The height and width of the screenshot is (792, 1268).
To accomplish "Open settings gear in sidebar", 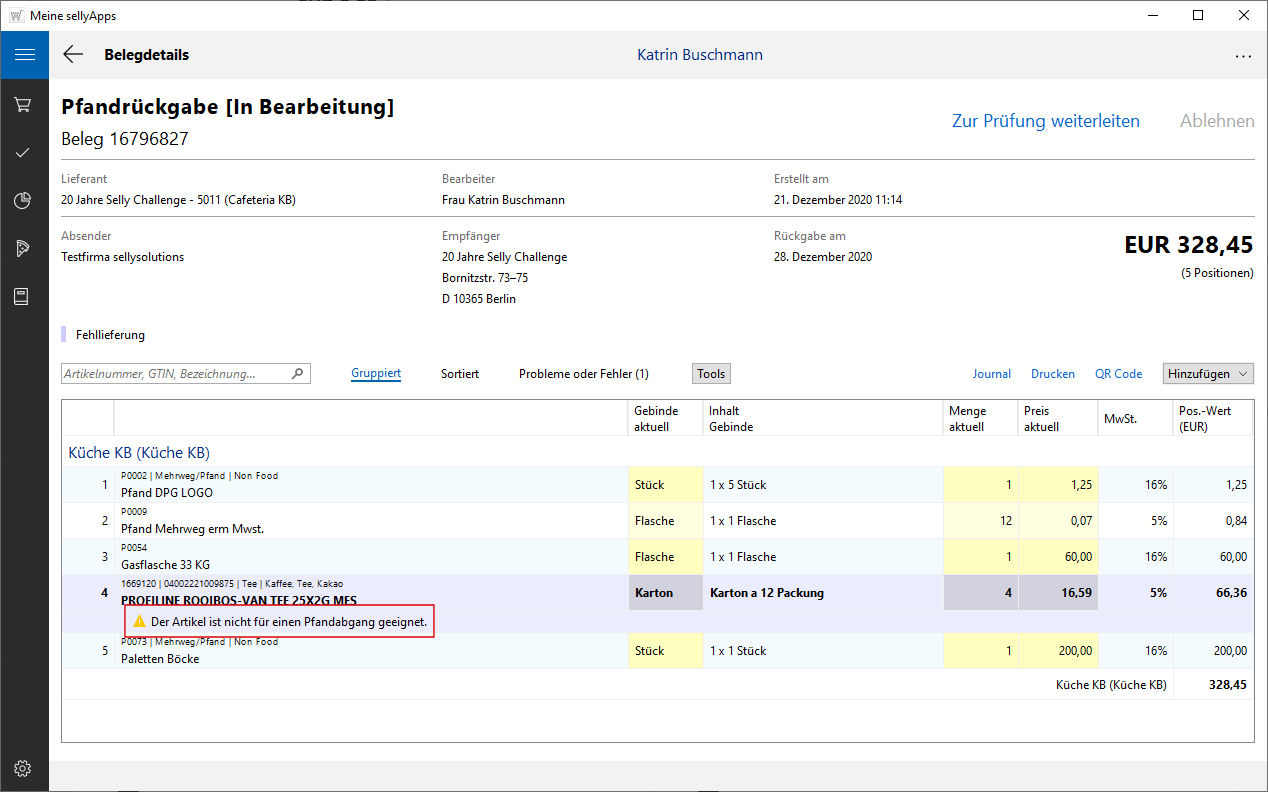I will click(x=24, y=768).
